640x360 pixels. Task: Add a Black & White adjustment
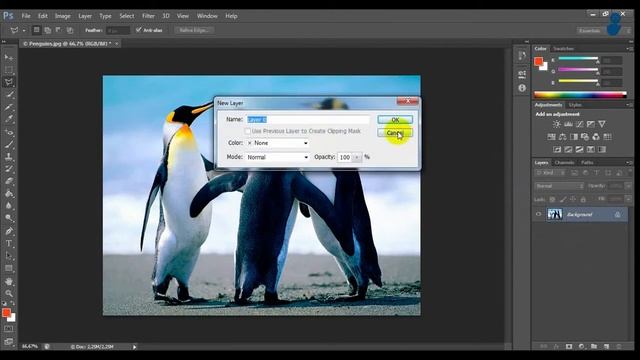[x=574, y=137]
